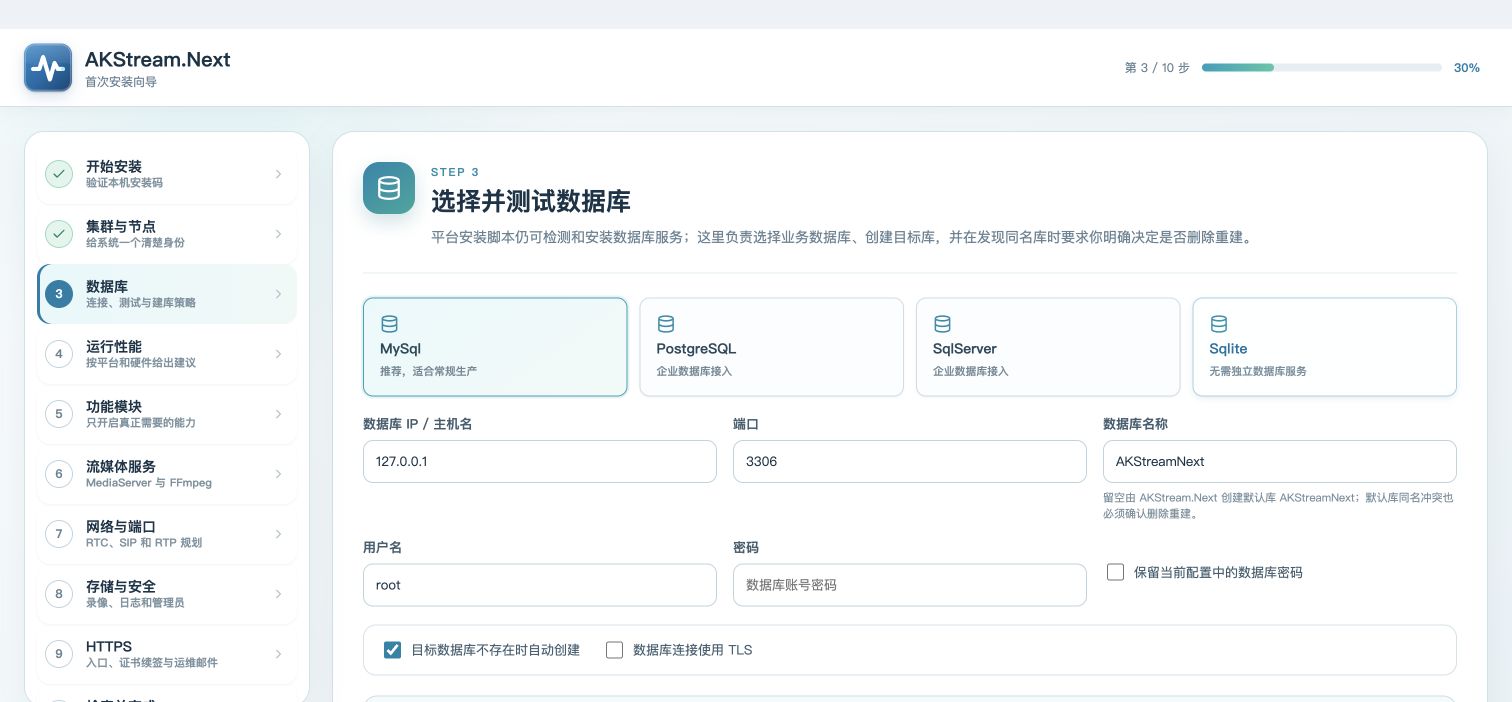Click the step 3 number badge

[x=59, y=294]
